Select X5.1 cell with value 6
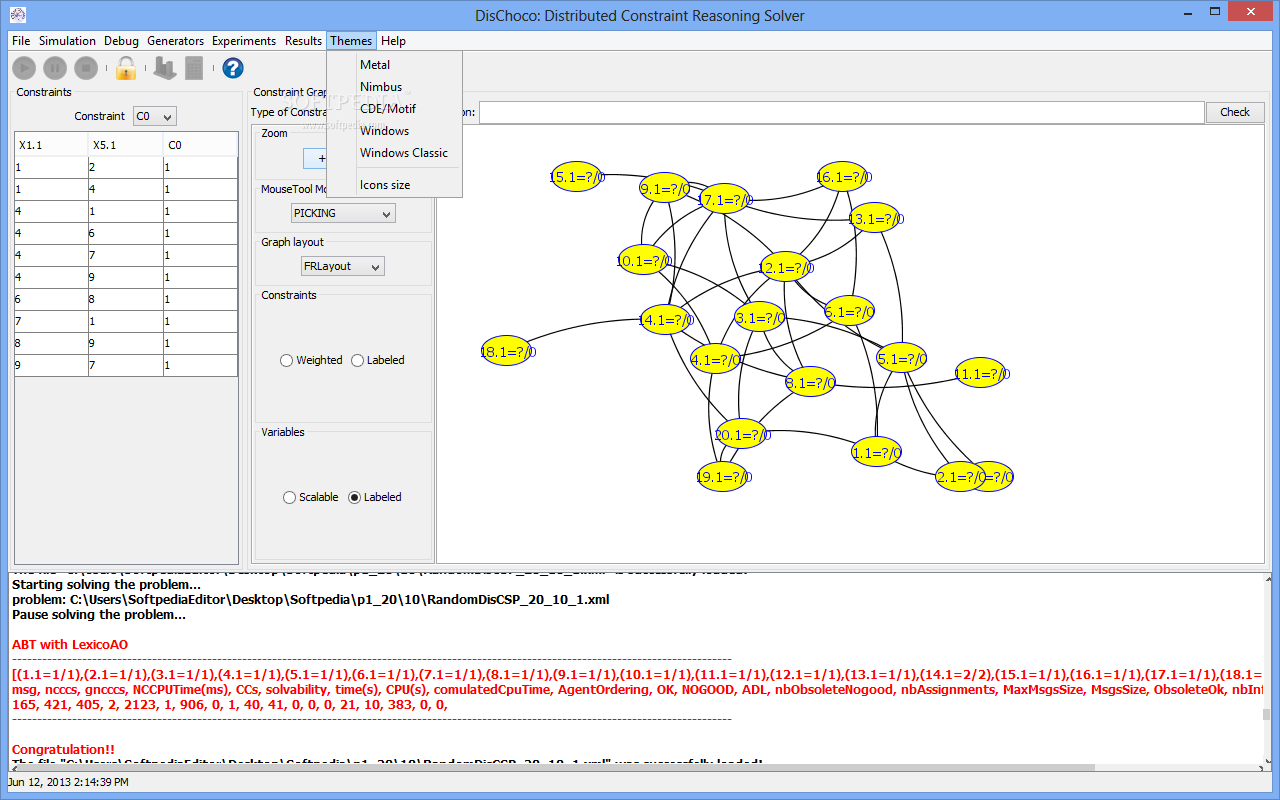1280x800 pixels. tap(126, 233)
